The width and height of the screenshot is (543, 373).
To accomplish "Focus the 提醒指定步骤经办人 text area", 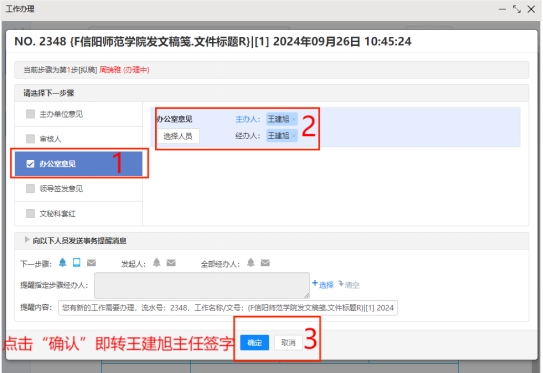I will click(202, 285).
